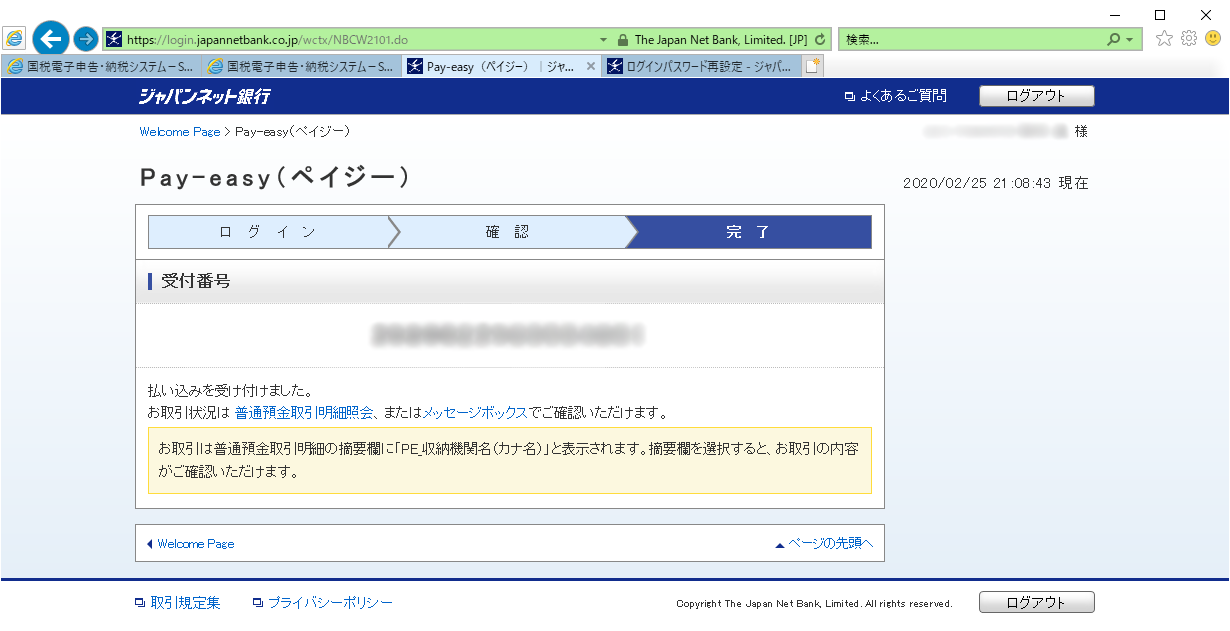Jump up using the ページの先頭へ link

tap(824, 544)
